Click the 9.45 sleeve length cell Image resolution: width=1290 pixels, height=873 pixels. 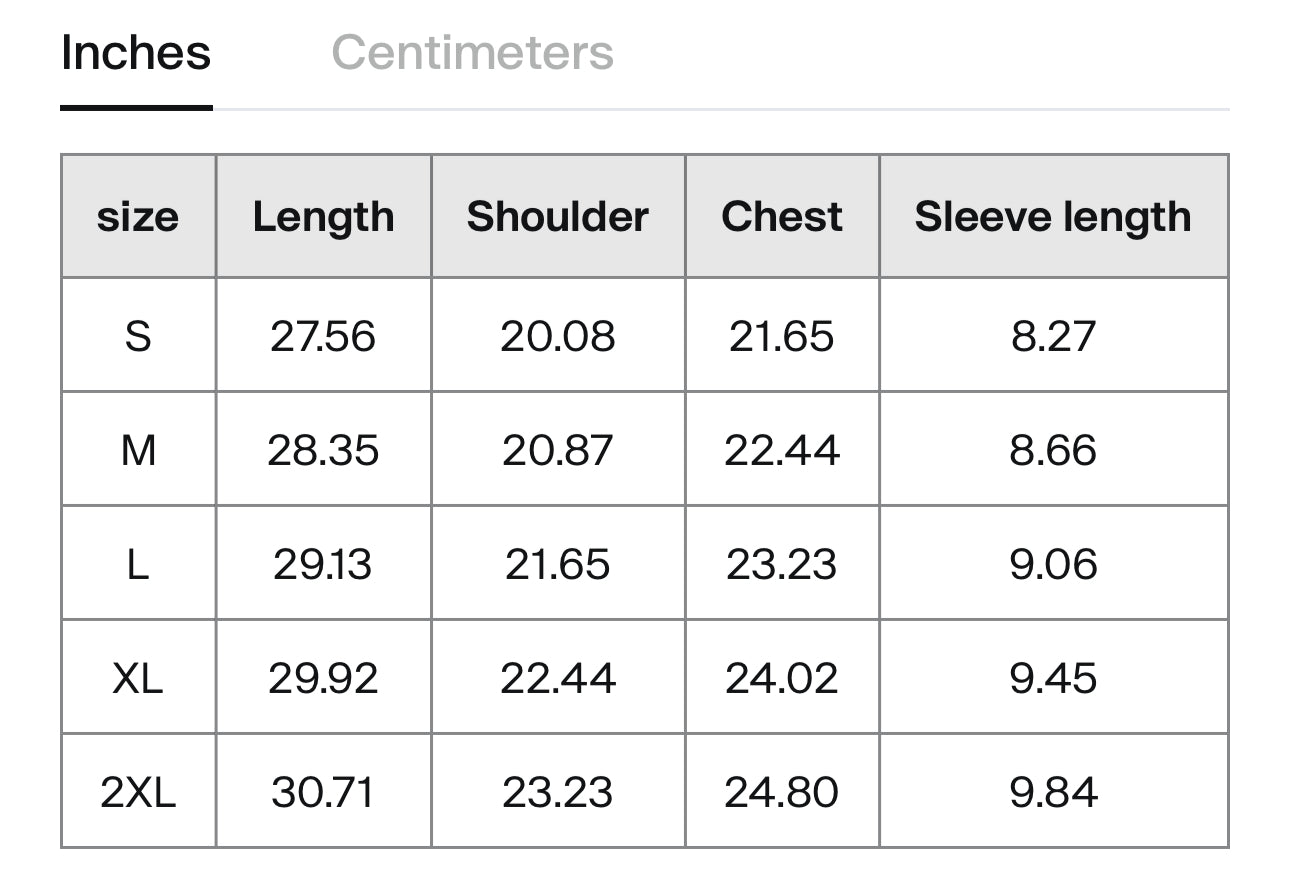1053,678
